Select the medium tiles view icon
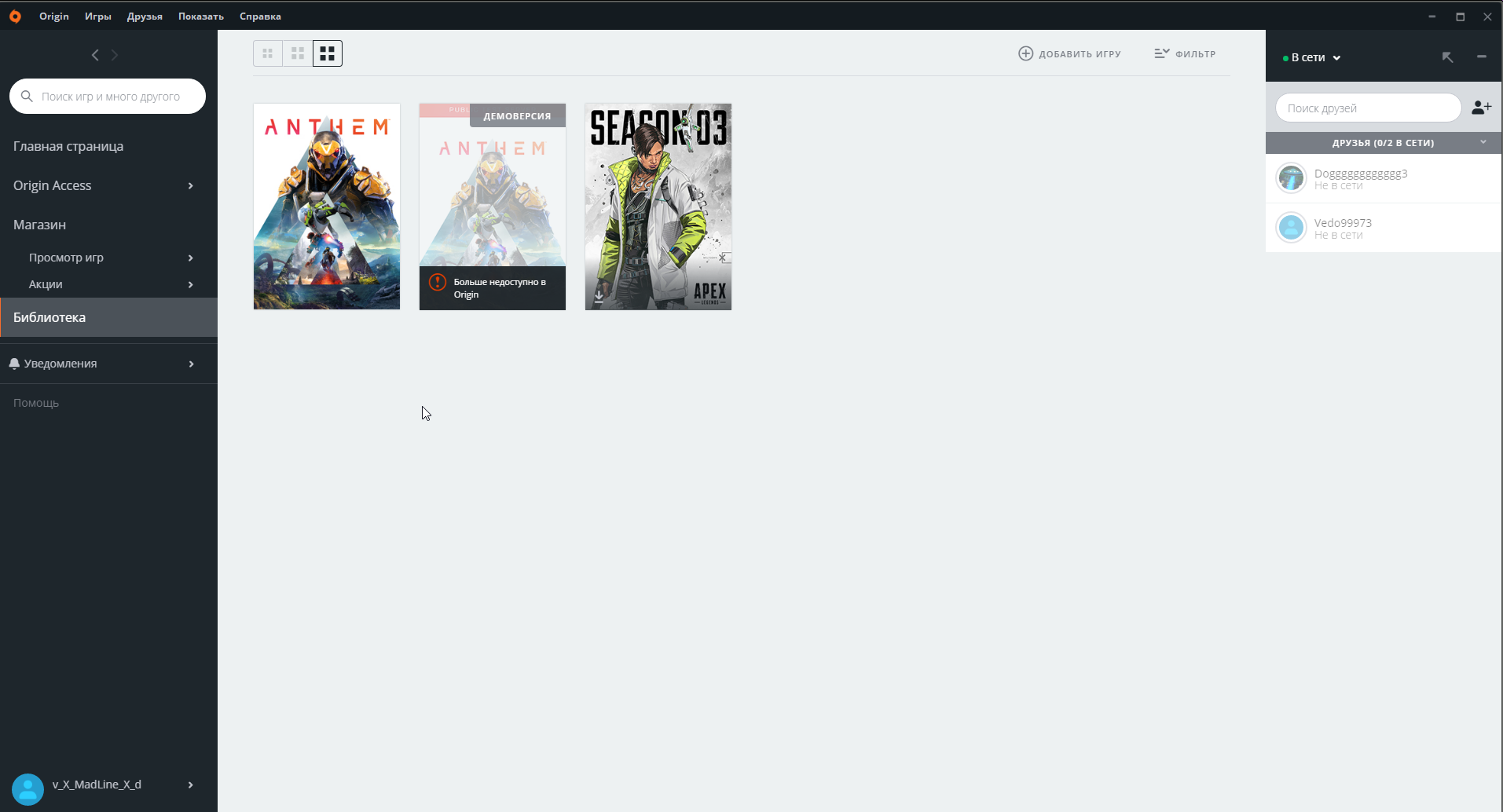 (298, 53)
